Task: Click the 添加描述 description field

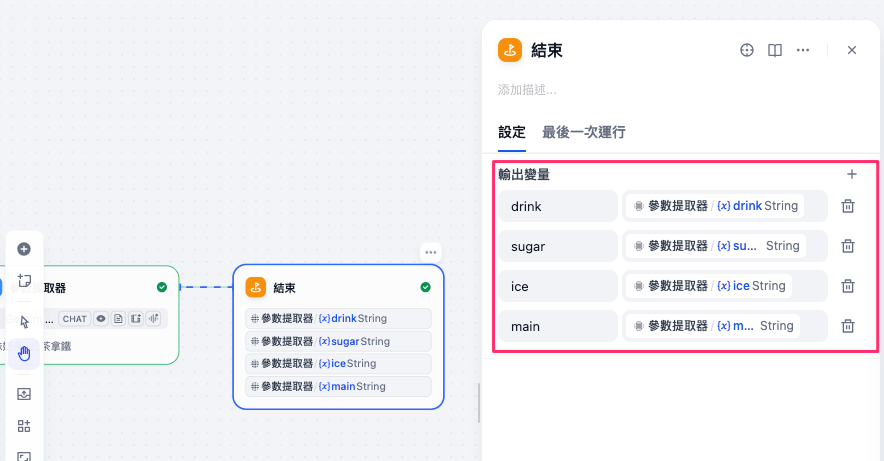Action: 600,90
